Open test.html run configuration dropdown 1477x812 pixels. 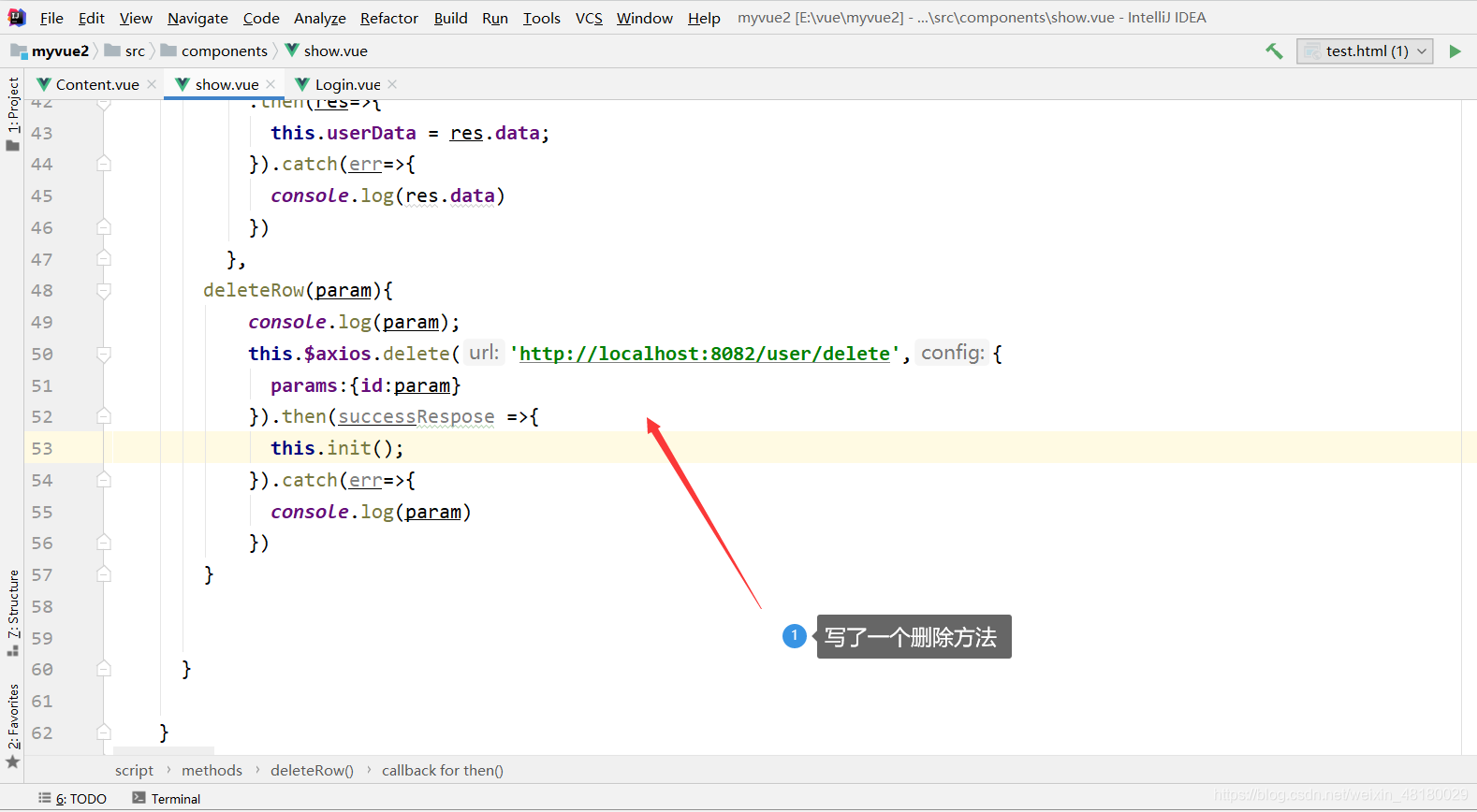(x=1366, y=51)
